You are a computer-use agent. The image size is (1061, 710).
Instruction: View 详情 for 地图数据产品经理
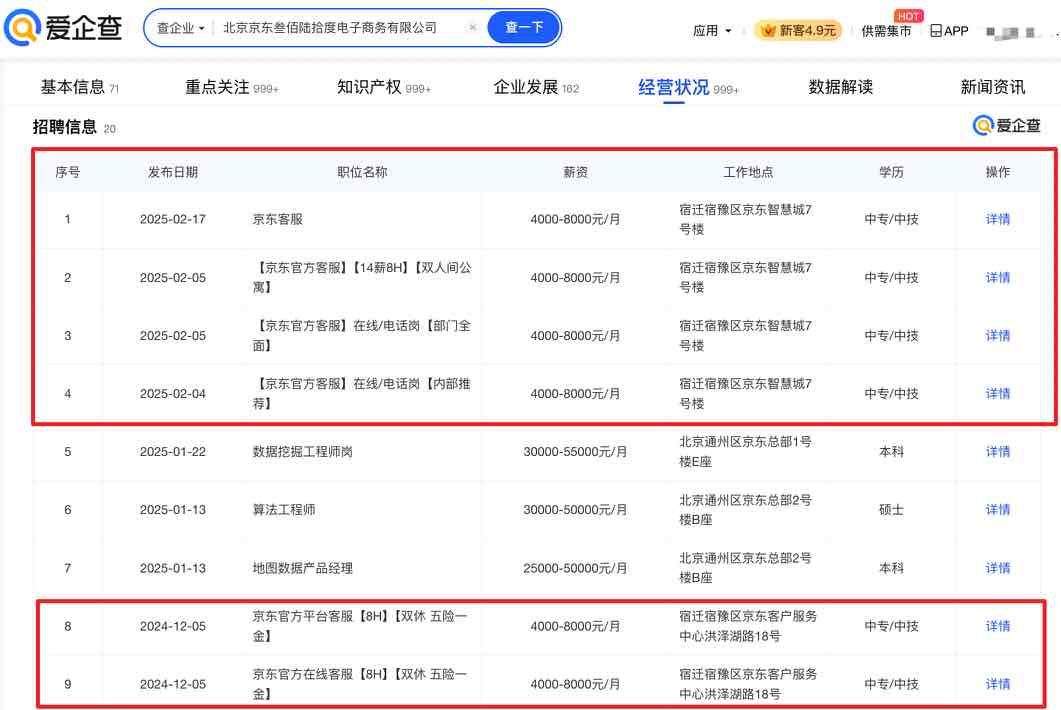coord(997,568)
